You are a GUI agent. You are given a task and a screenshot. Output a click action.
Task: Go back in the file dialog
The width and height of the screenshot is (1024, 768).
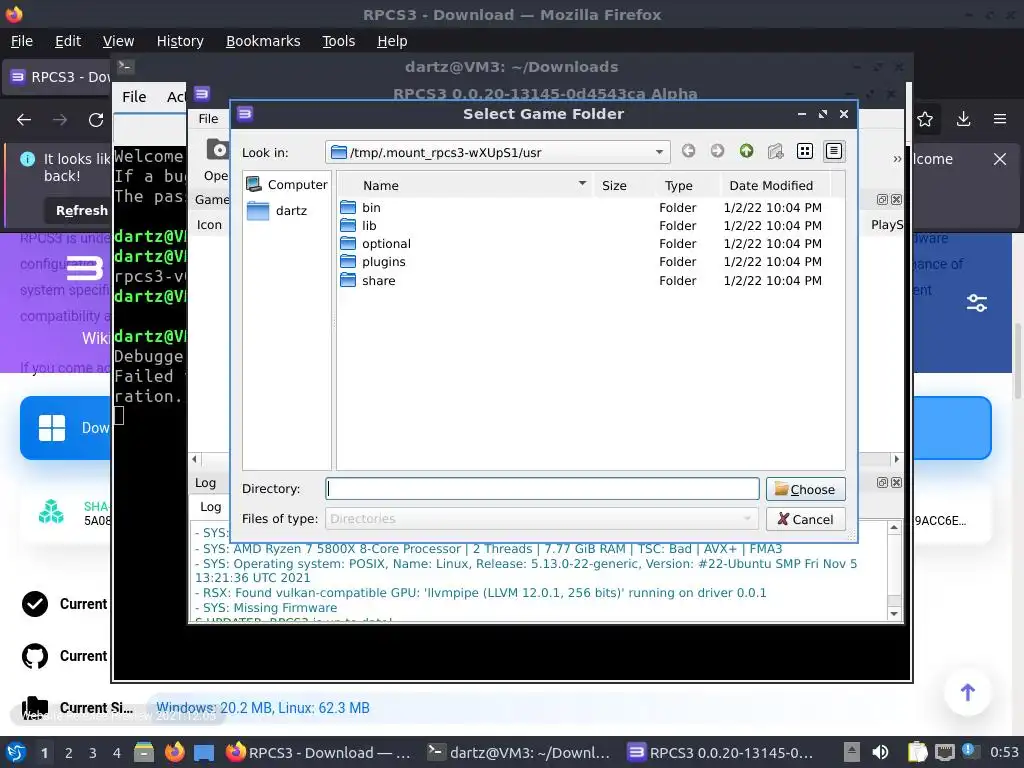tap(688, 152)
